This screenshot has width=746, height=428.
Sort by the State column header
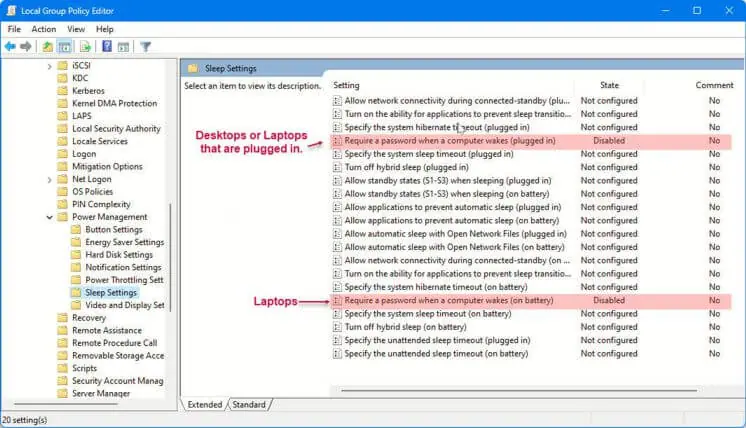pos(609,86)
